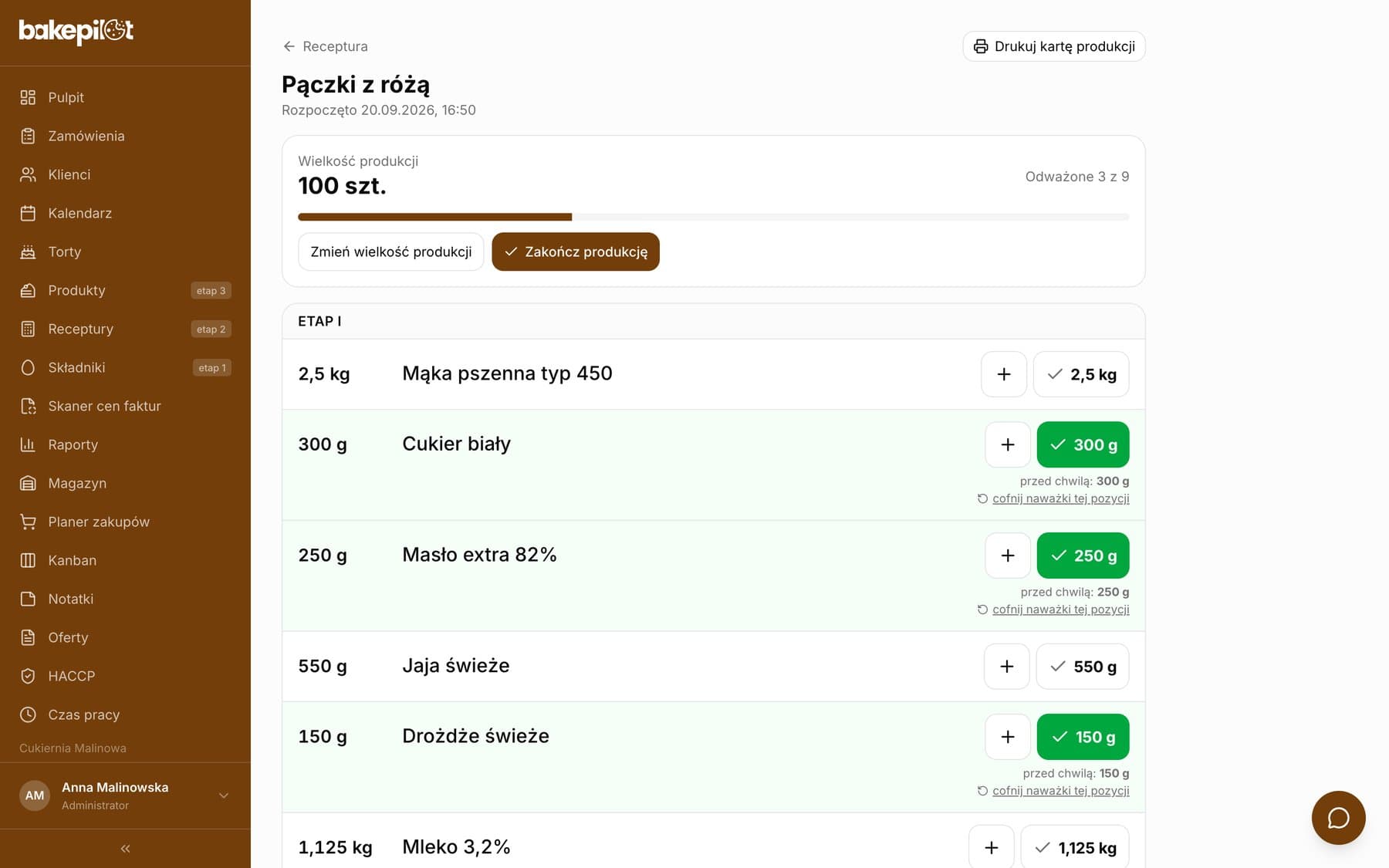Add partial weight for Mleko 3,2%

click(992, 847)
